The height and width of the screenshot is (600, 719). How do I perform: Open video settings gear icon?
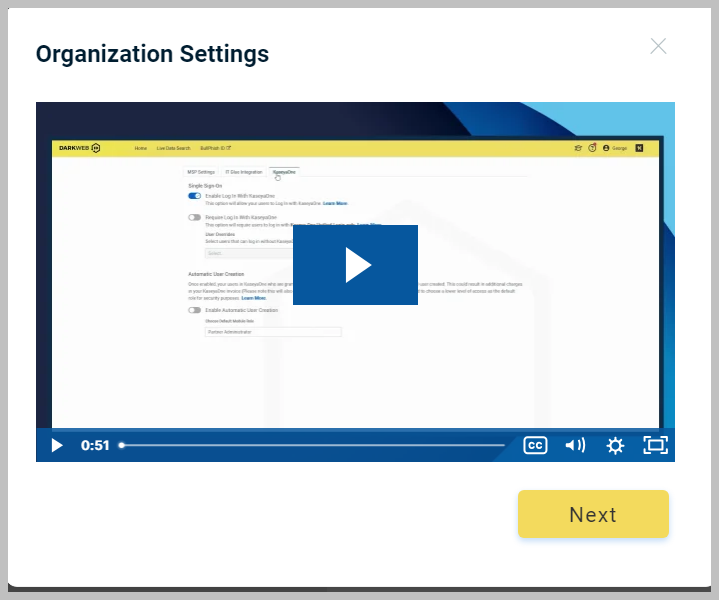tap(615, 445)
